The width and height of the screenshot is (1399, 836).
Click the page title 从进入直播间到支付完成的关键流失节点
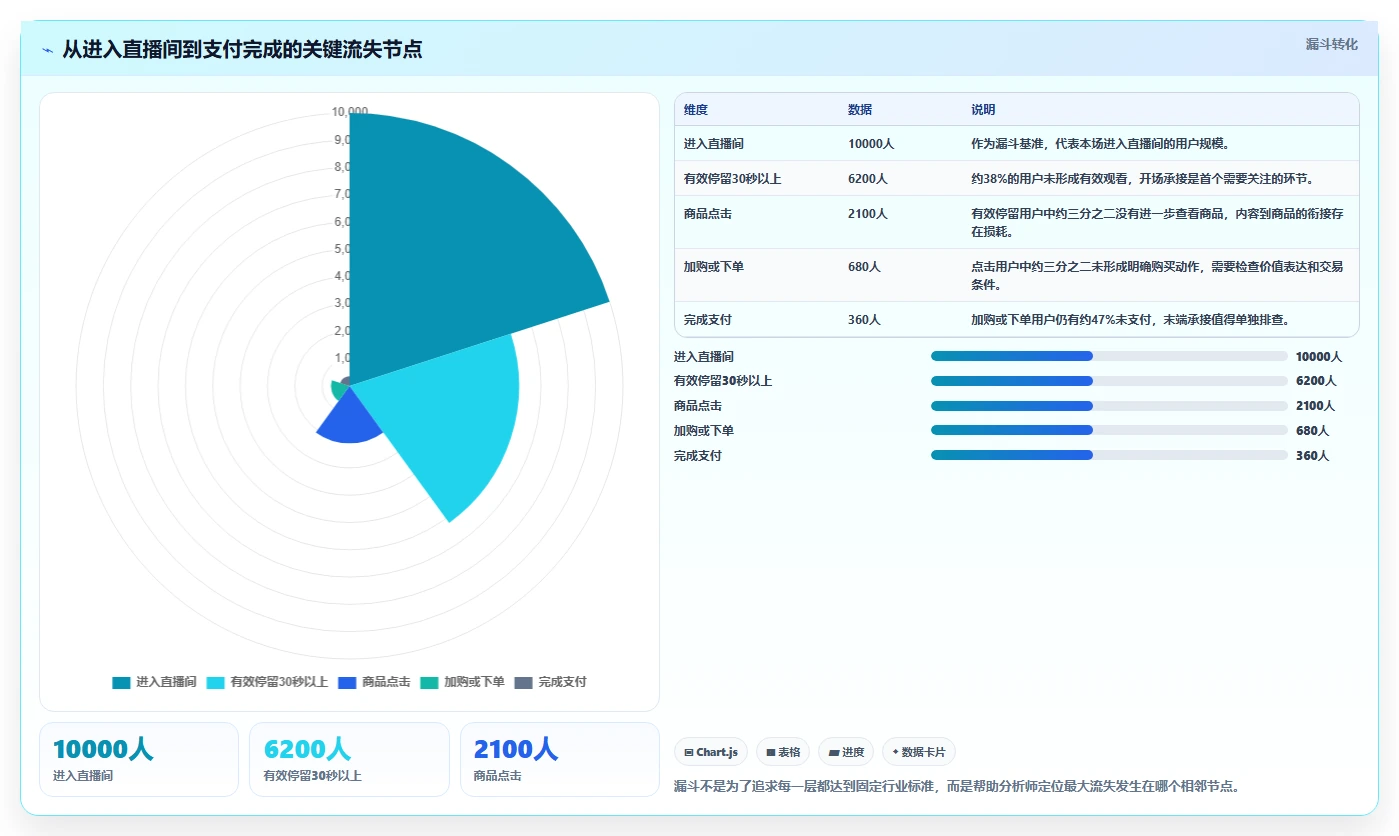click(242, 49)
